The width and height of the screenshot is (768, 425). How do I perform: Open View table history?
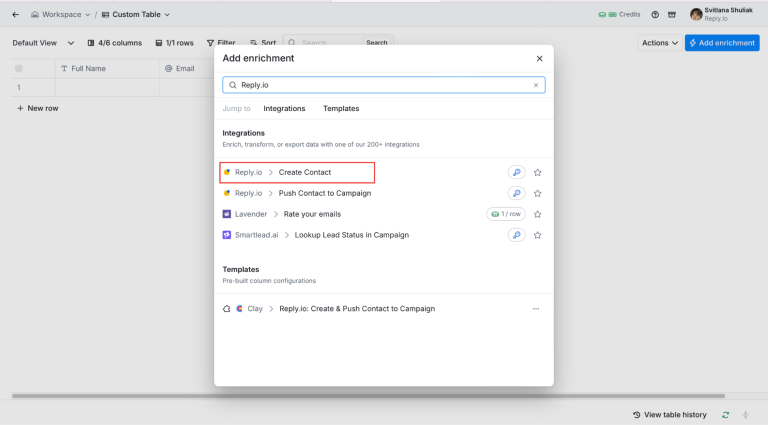[x=670, y=415]
